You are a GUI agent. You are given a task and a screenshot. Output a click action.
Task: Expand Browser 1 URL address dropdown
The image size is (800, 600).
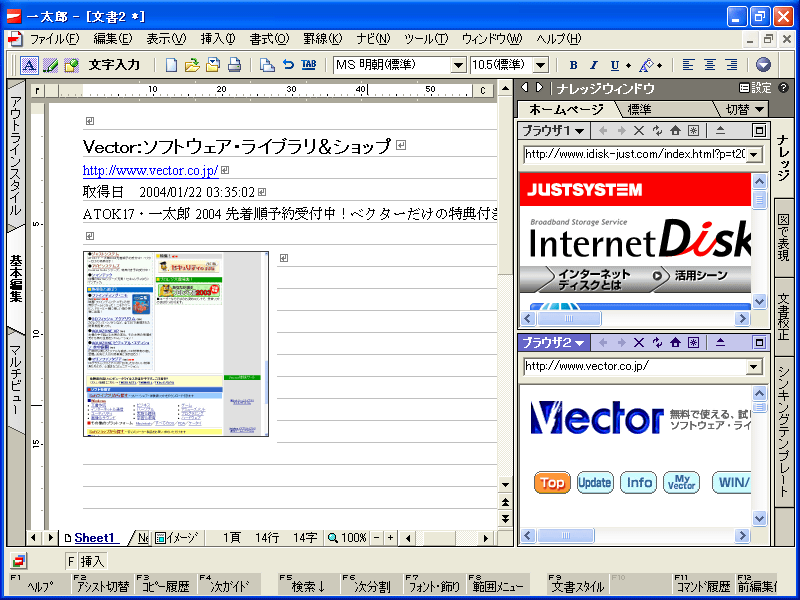click(x=754, y=155)
